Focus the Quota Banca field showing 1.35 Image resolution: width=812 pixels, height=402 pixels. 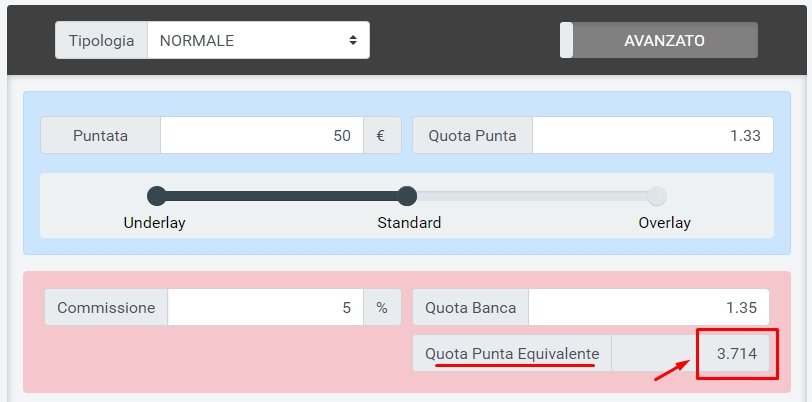(651, 308)
